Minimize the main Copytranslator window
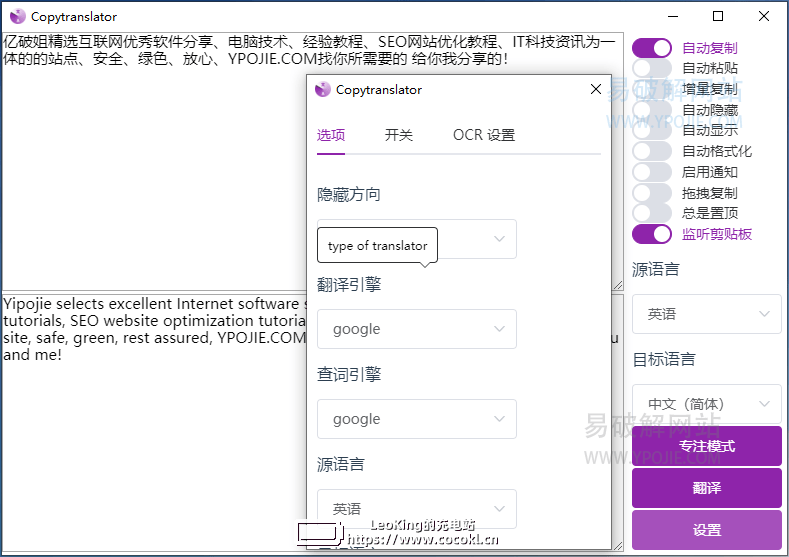Image resolution: width=789 pixels, height=557 pixels. (673, 16)
